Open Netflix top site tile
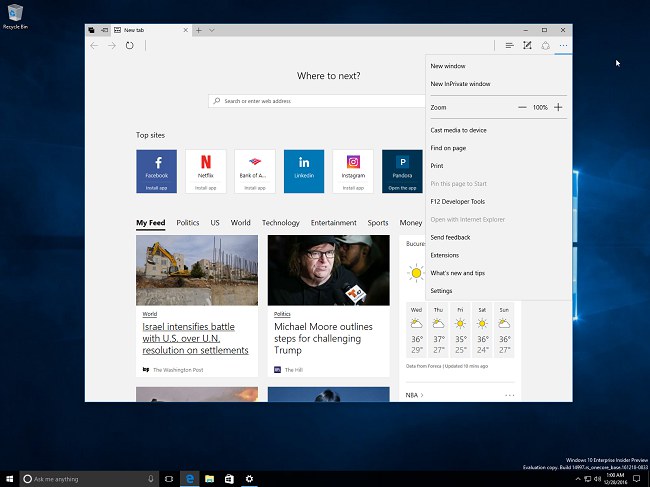 click(x=206, y=171)
